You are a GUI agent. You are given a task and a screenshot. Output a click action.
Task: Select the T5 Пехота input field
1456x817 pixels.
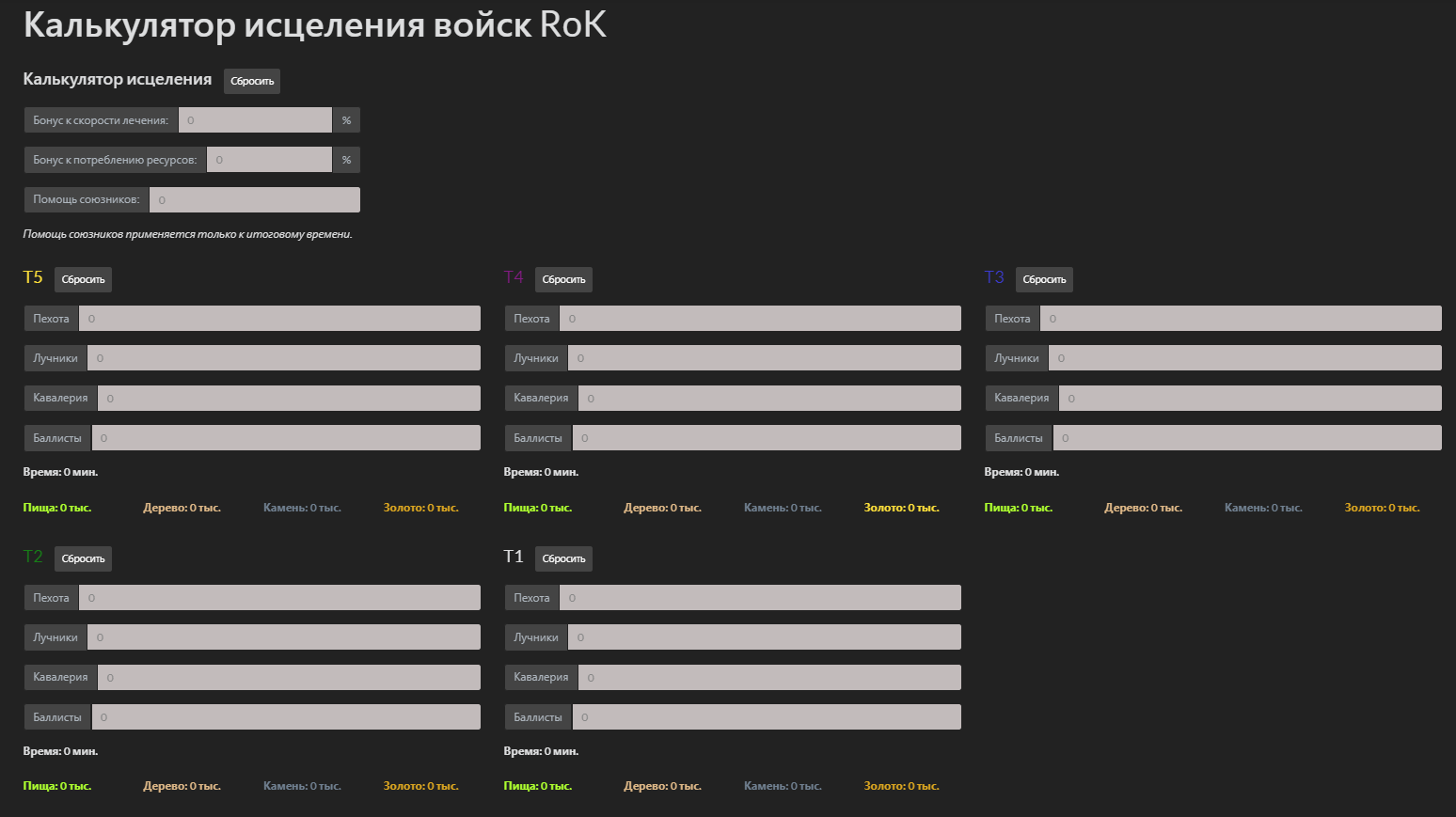279,319
